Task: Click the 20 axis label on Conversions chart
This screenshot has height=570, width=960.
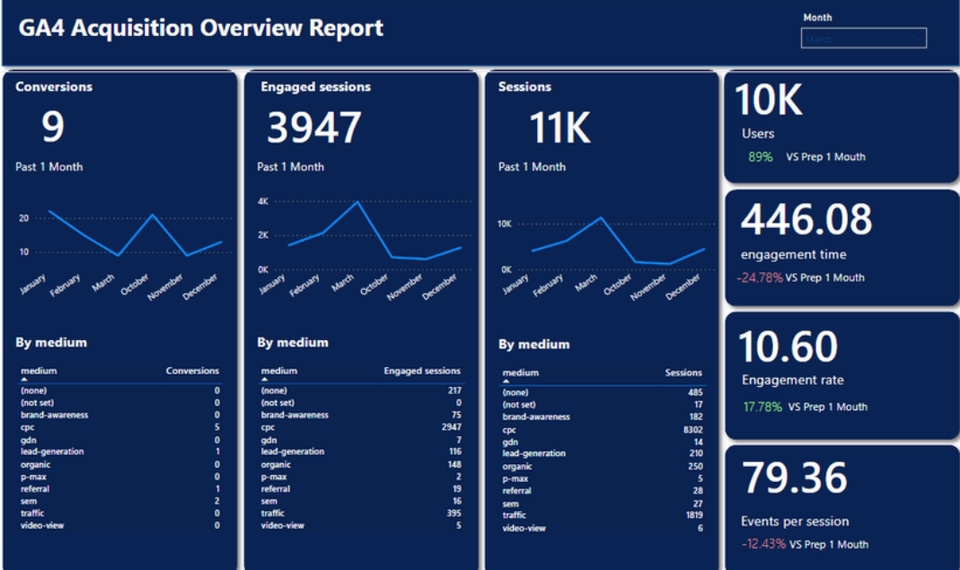Action: [x=24, y=218]
